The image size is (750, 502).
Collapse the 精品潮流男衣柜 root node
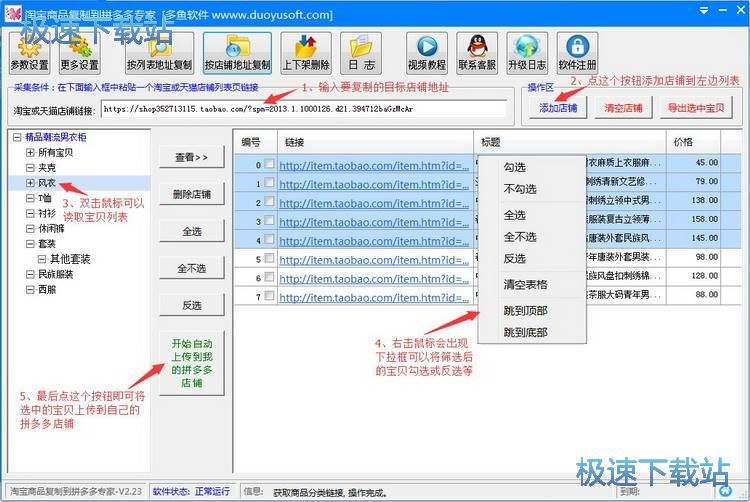[18, 138]
